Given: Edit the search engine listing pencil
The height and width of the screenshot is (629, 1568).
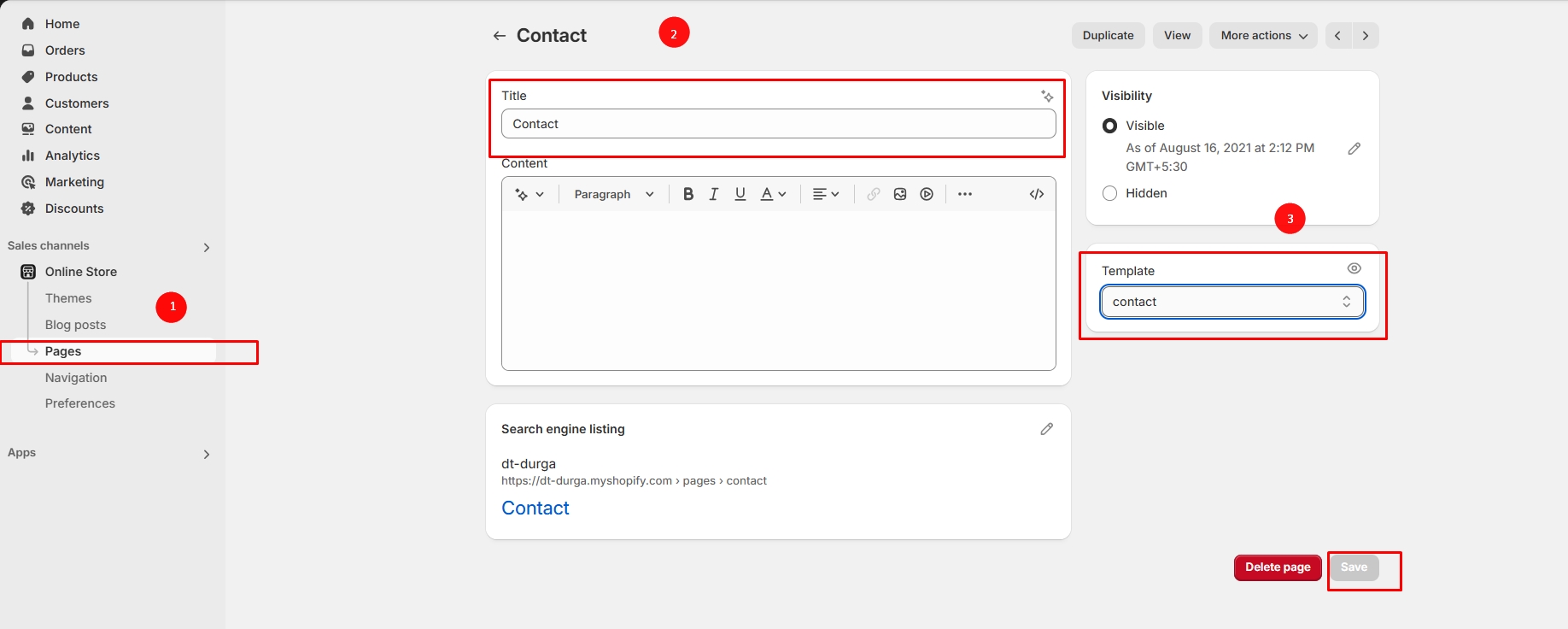Looking at the screenshot, I should coord(1046,429).
